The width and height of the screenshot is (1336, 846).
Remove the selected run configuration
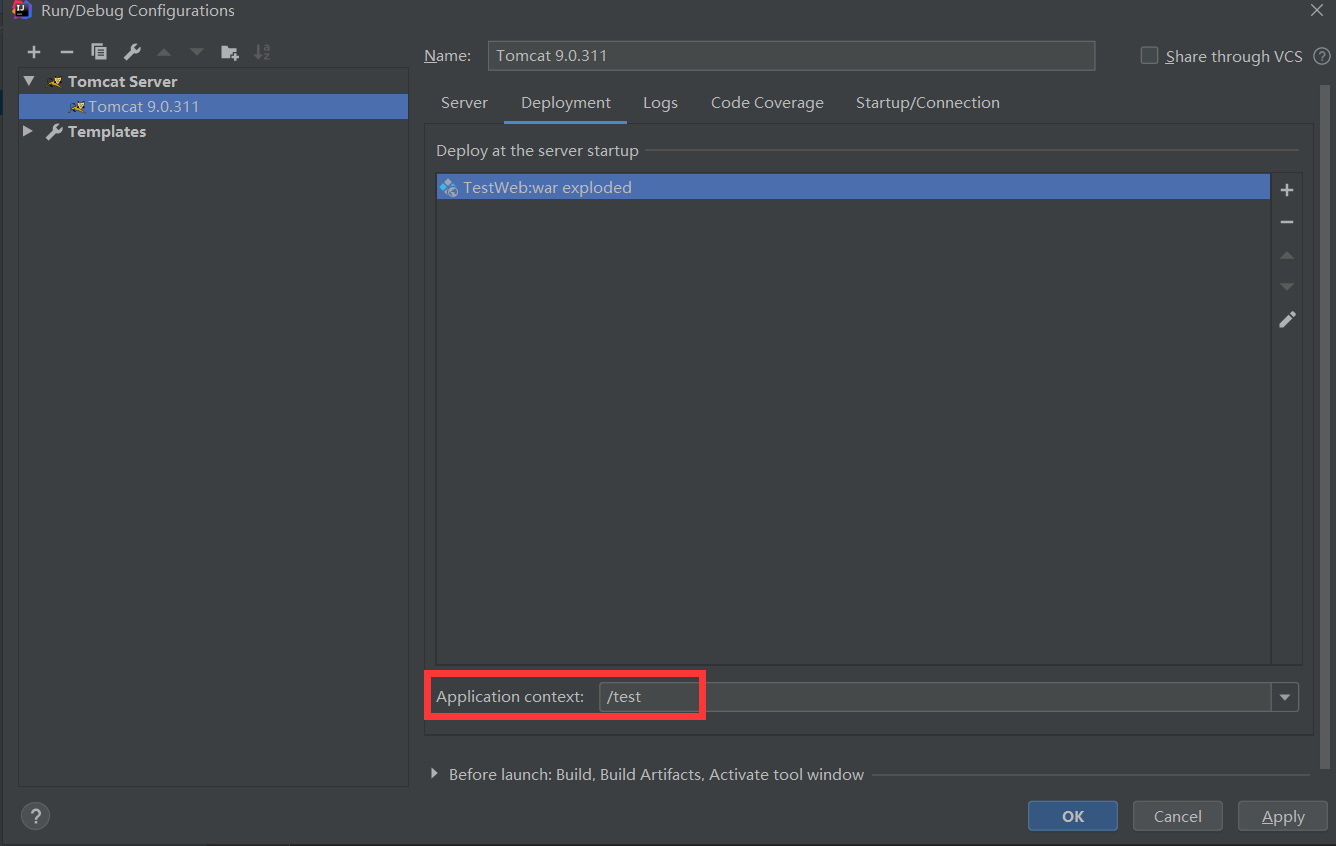tap(66, 52)
